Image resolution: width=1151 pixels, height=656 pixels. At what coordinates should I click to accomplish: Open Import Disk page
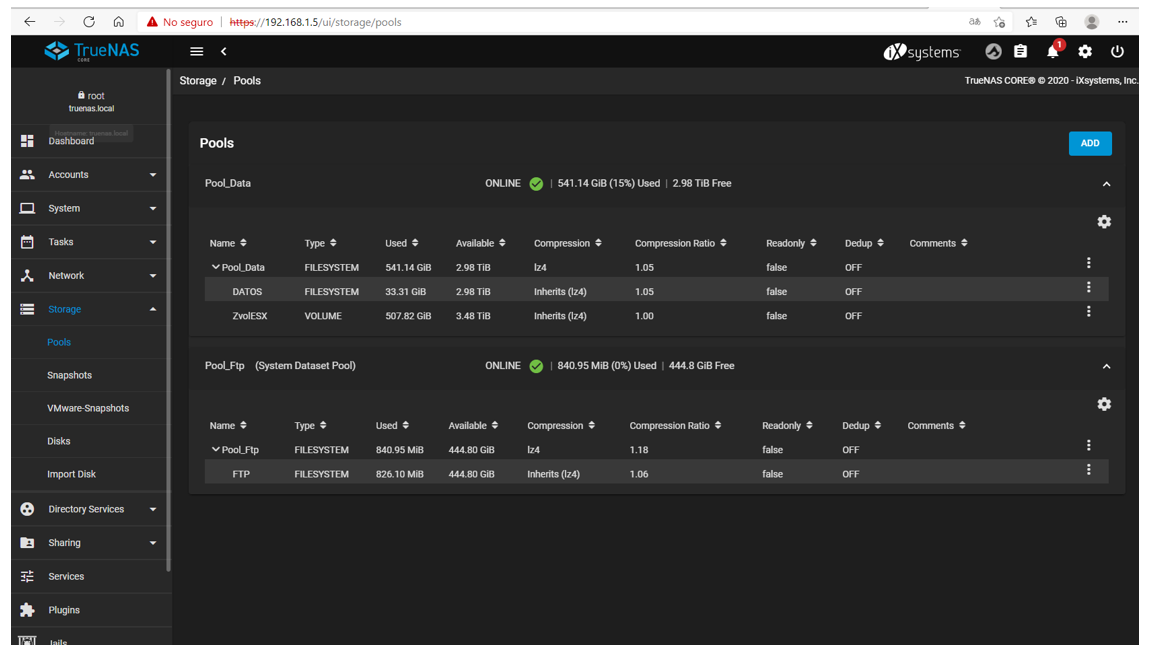pos(71,475)
